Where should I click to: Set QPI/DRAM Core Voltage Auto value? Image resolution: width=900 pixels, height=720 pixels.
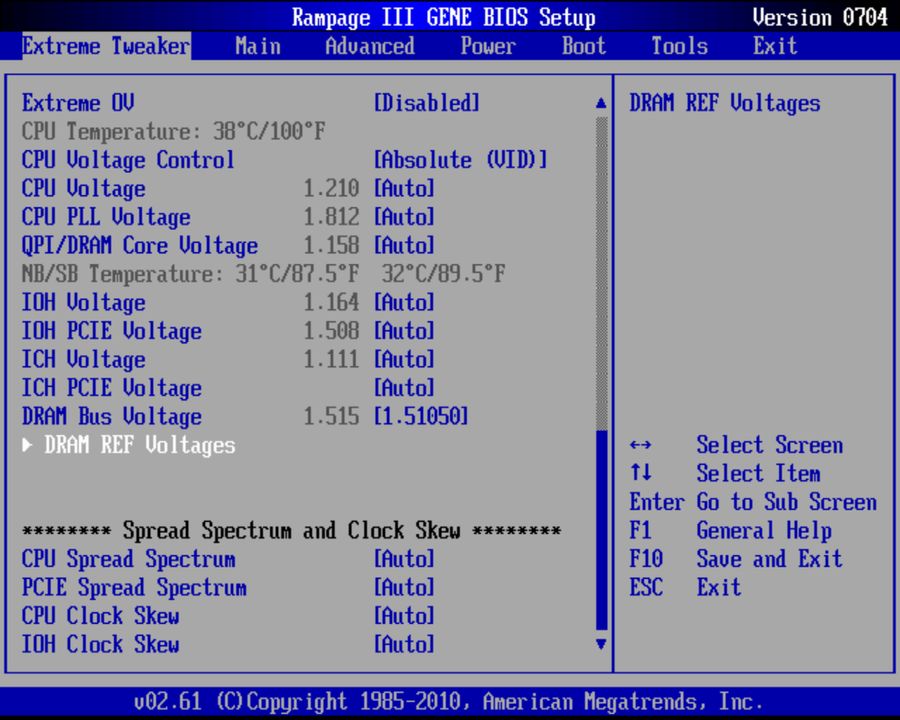404,245
